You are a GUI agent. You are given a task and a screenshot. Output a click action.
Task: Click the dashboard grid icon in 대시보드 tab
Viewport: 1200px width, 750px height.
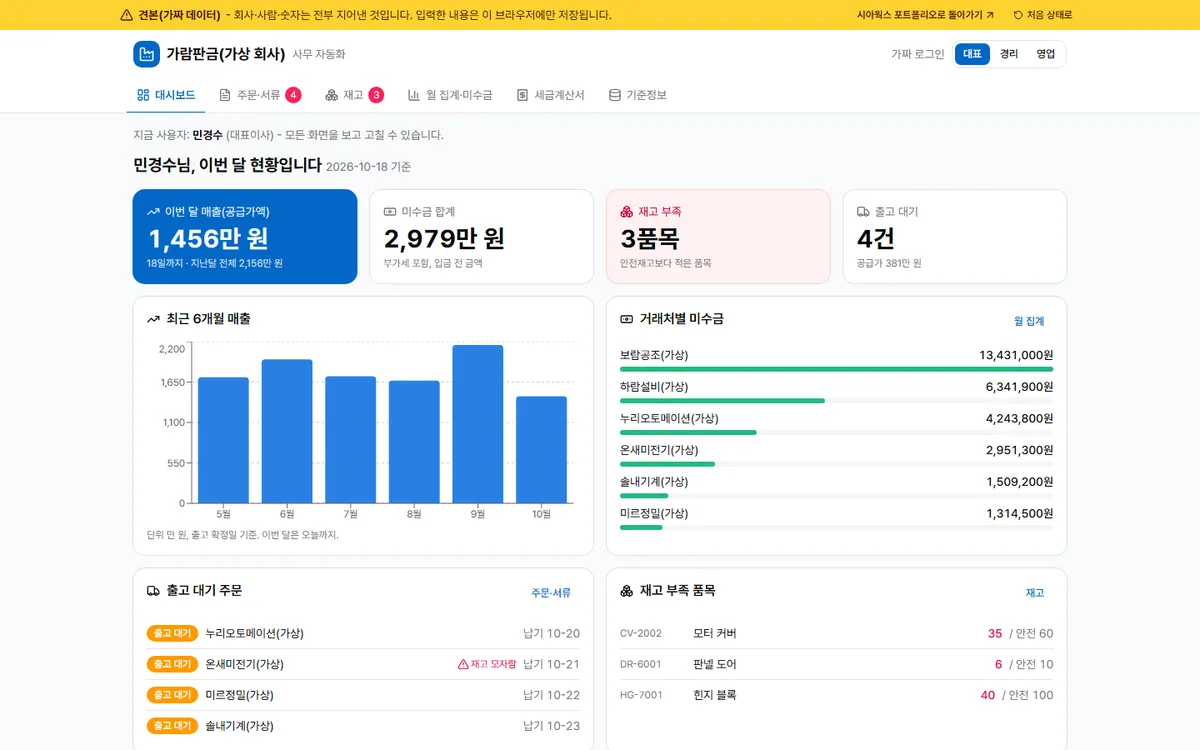[x=143, y=95]
